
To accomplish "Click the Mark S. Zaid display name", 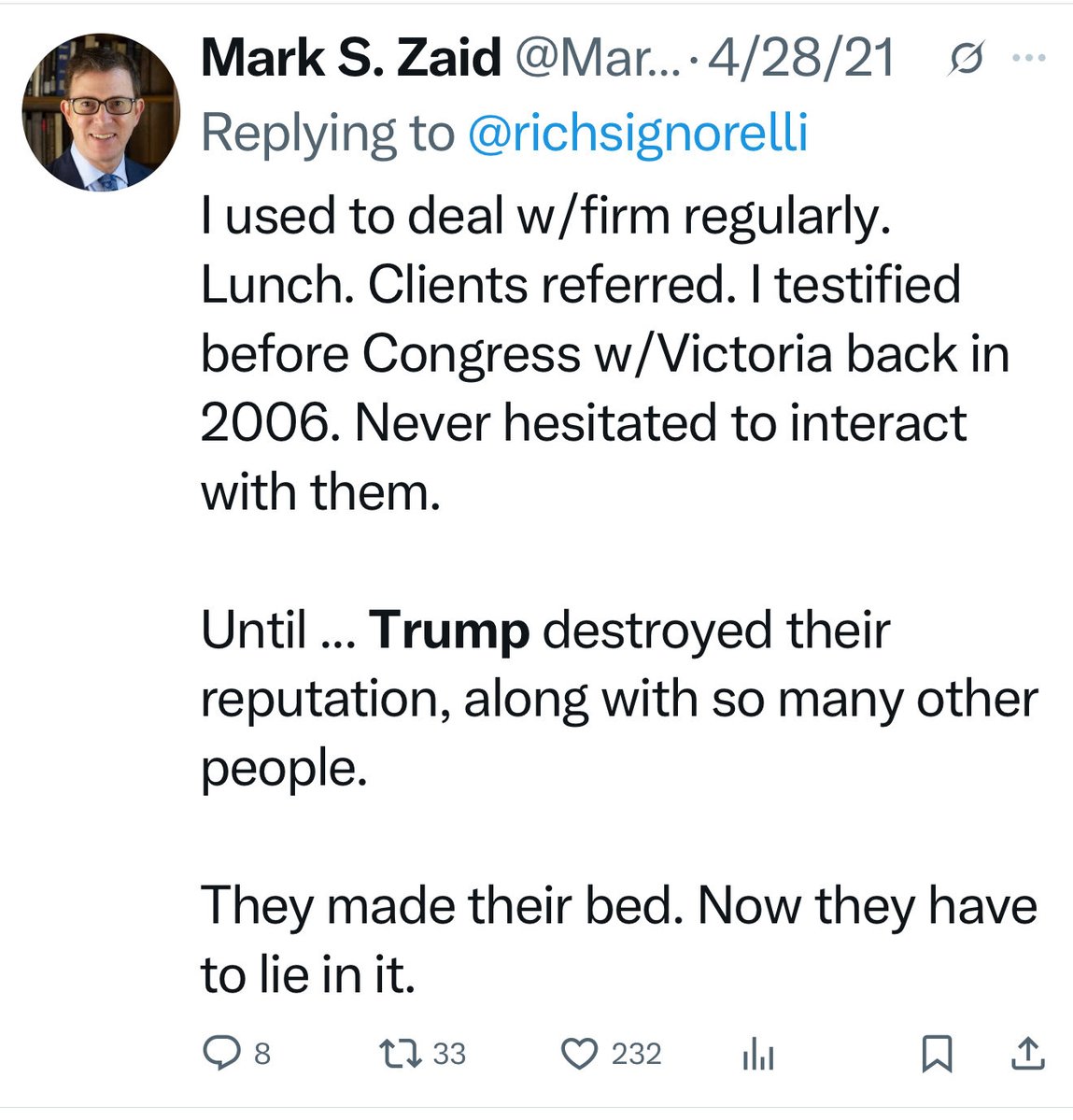I will (x=351, y=59).
